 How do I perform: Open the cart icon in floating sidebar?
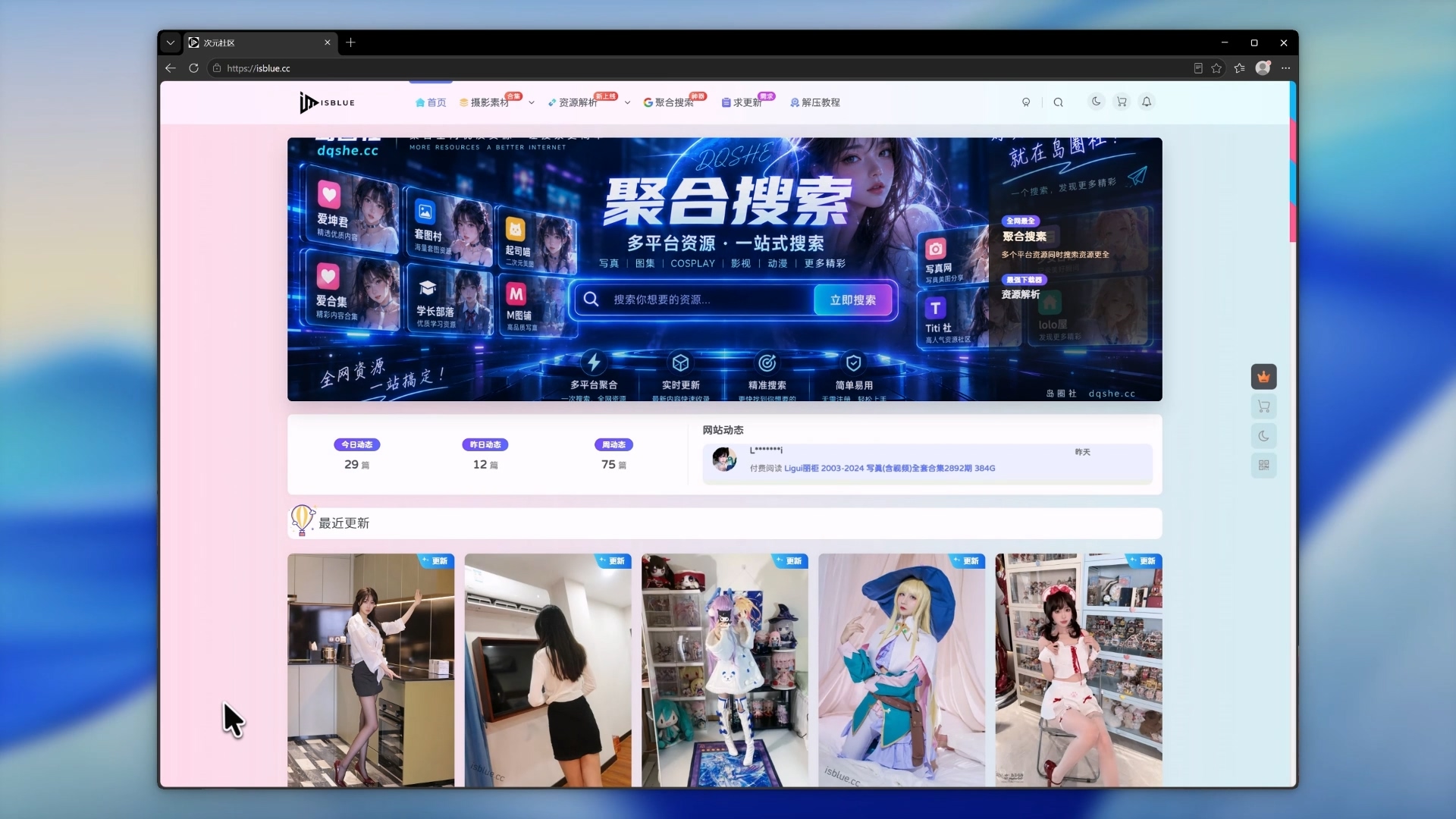tap(1263, 406)
